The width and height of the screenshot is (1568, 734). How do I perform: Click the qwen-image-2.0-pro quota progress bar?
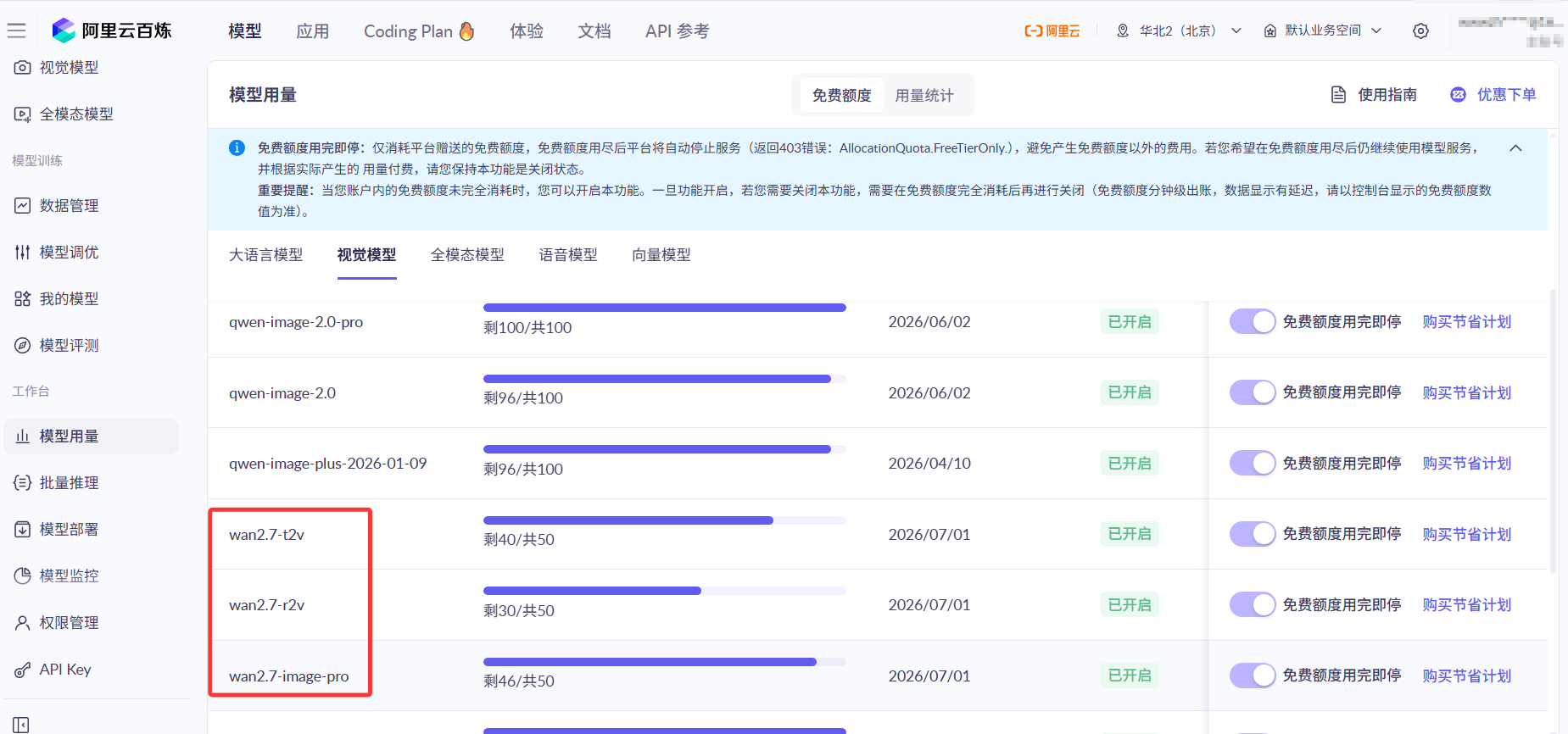[x=665, y=308]
